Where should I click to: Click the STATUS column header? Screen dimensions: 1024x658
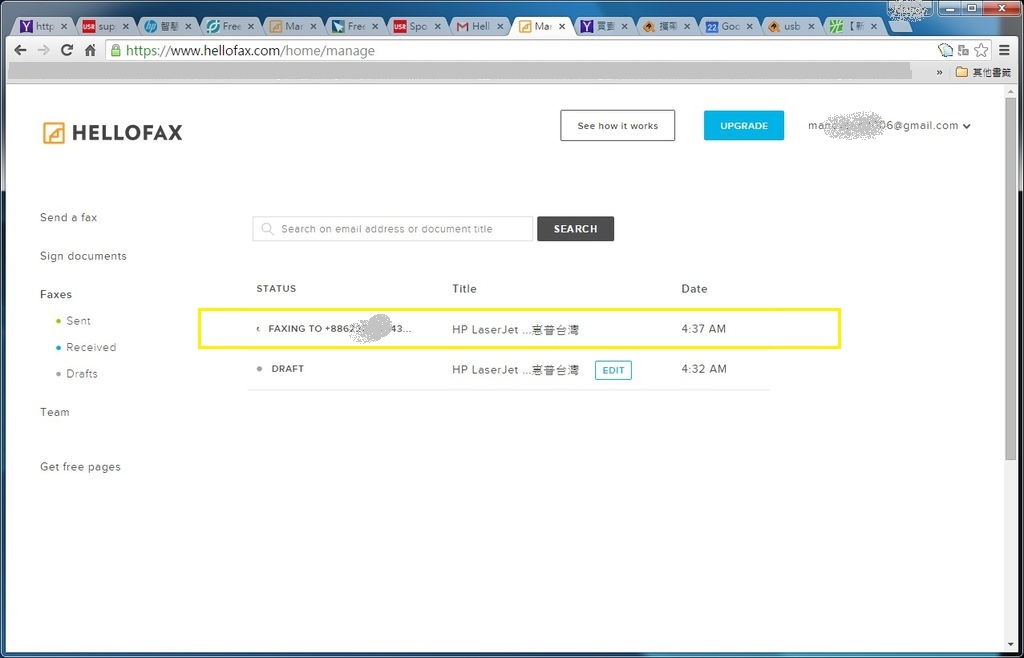[x=276, y=289]
